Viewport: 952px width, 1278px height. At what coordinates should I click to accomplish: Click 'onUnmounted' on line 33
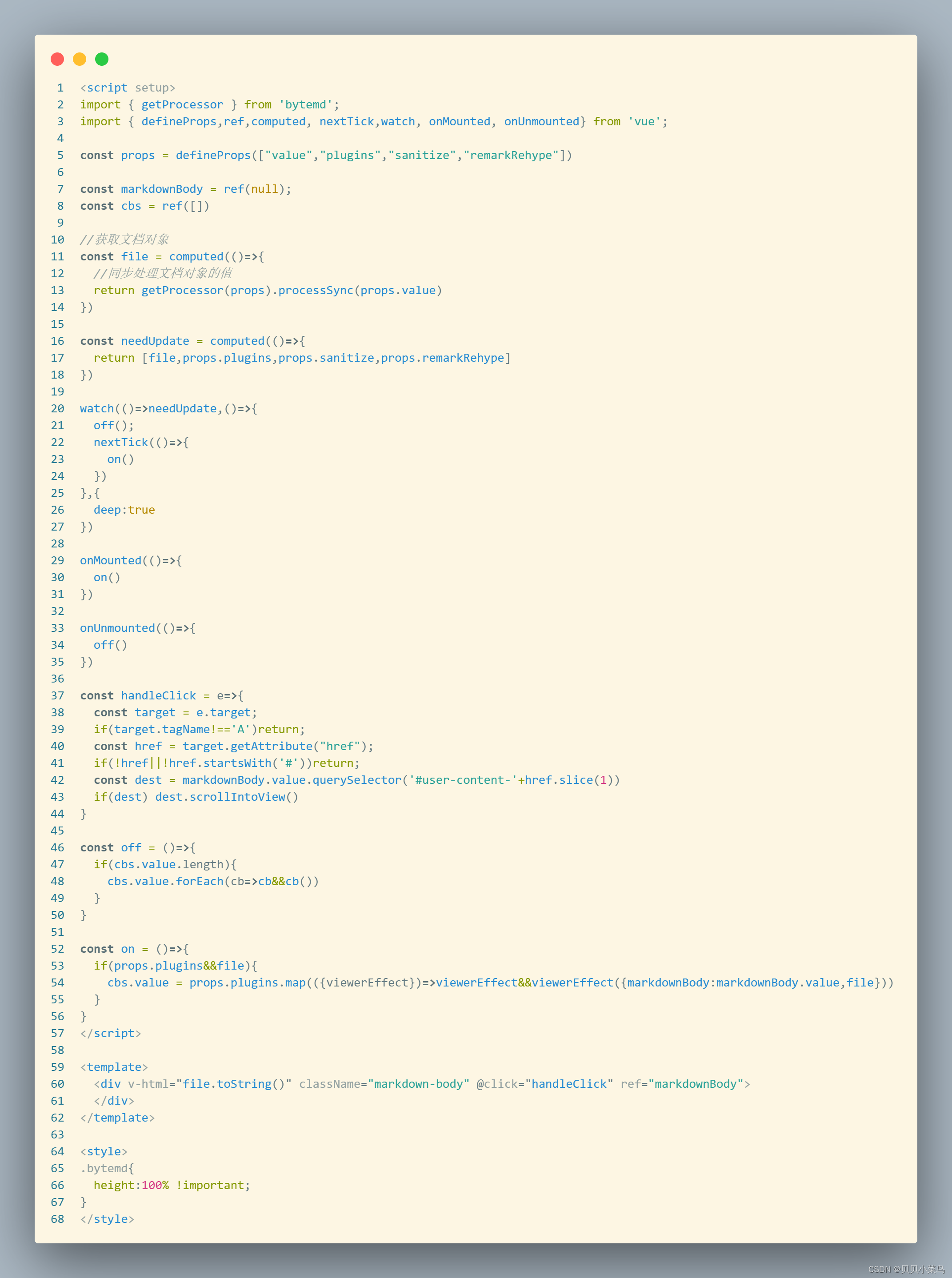click(118, 628)
